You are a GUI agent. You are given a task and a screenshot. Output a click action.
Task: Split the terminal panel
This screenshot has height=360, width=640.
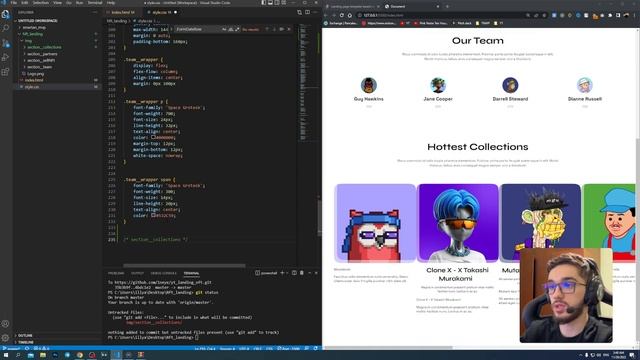click(x=294, y=273)
